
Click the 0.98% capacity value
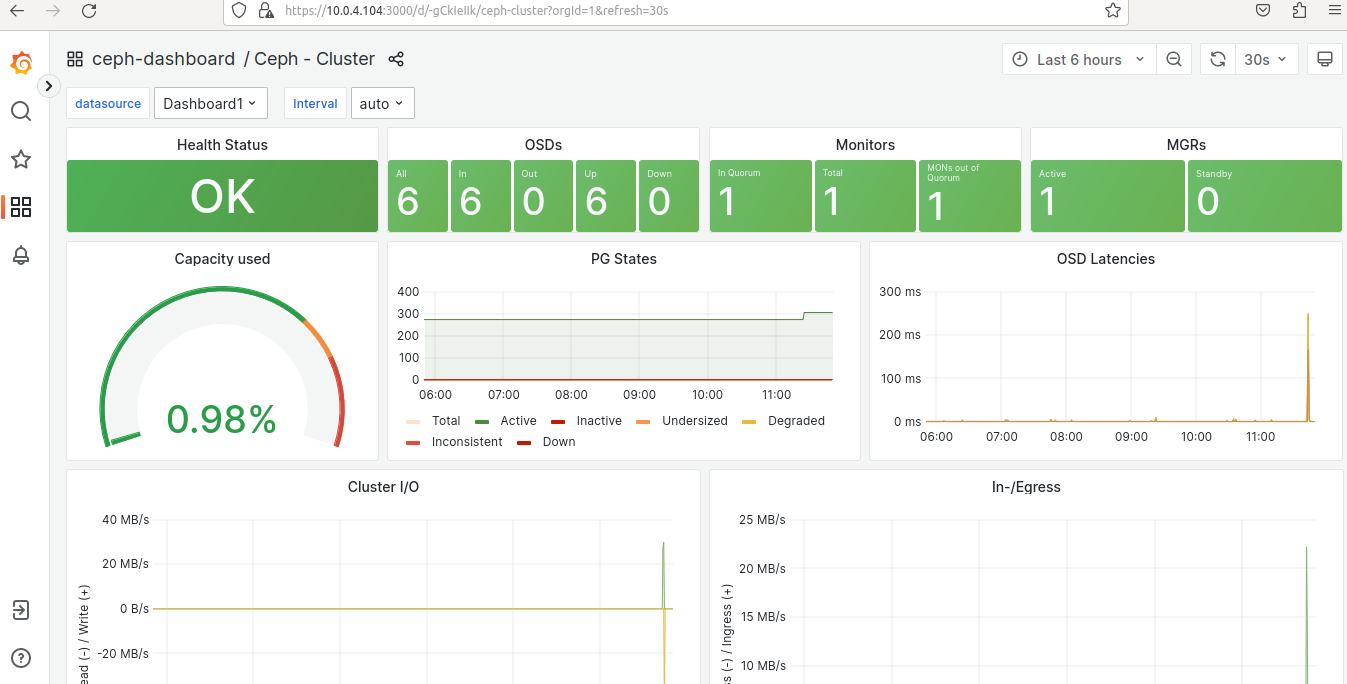(221, 419)
